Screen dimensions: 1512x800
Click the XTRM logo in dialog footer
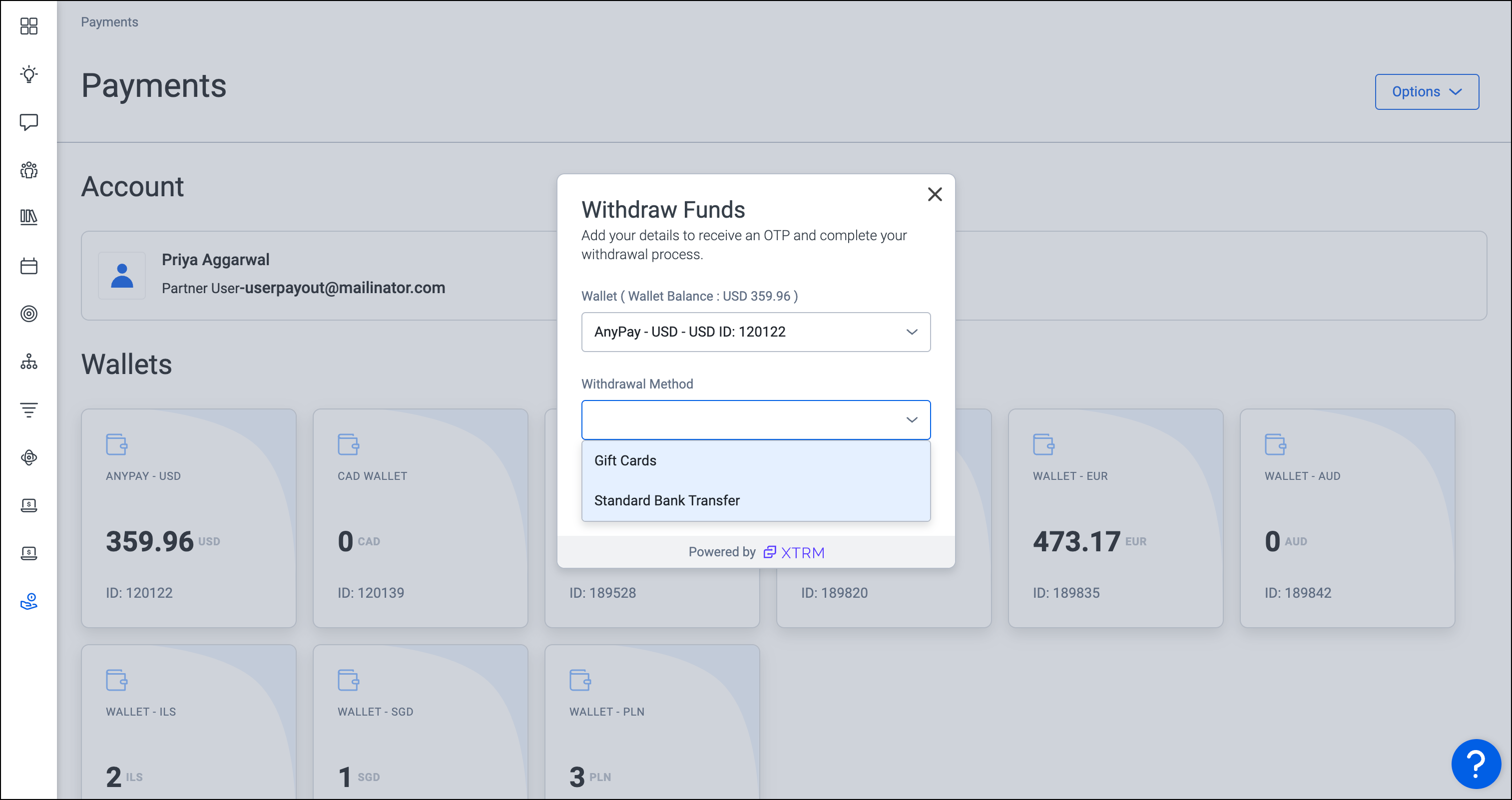[x=794, y=552]
